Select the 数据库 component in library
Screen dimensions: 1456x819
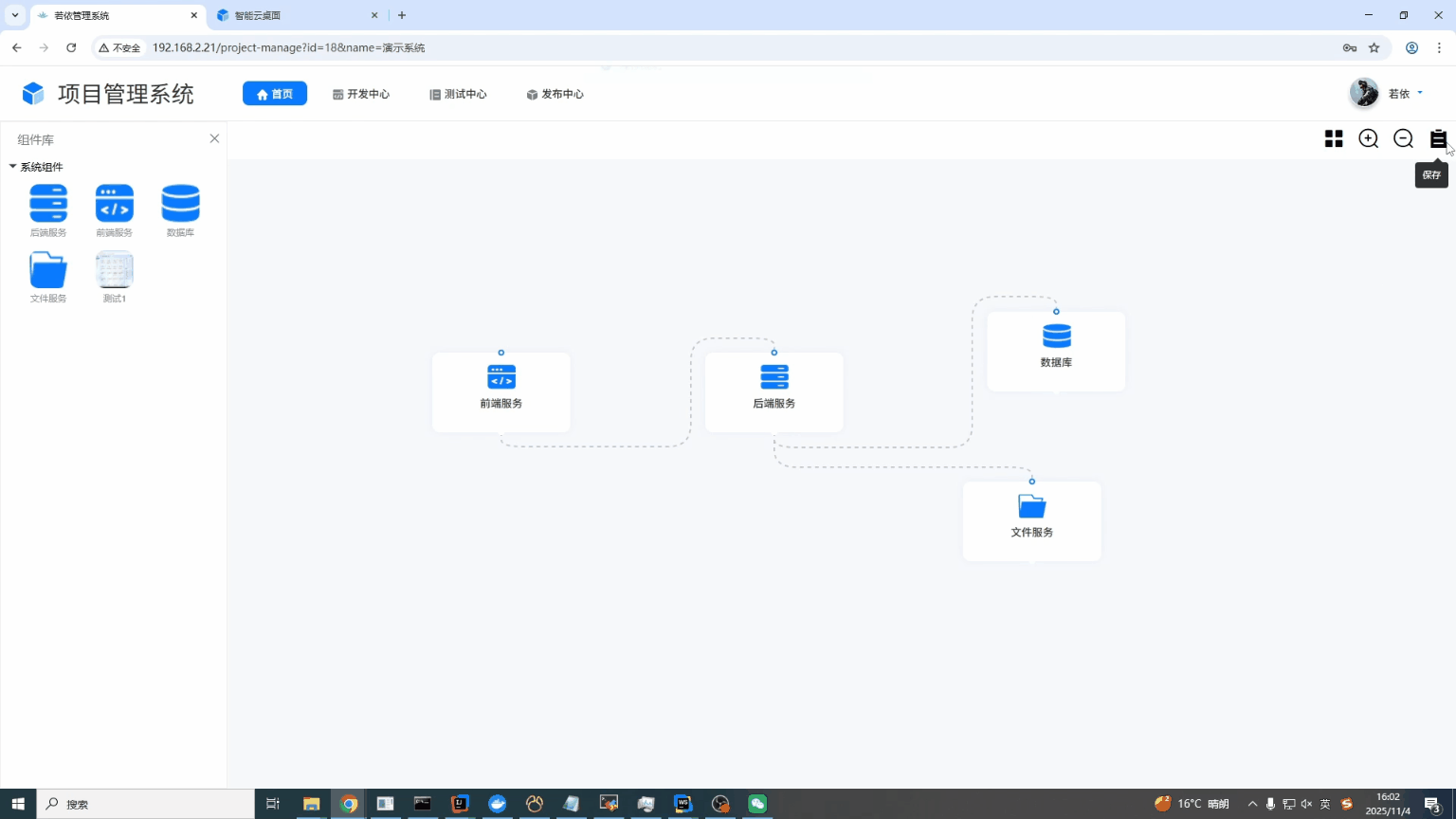[180, 204]
